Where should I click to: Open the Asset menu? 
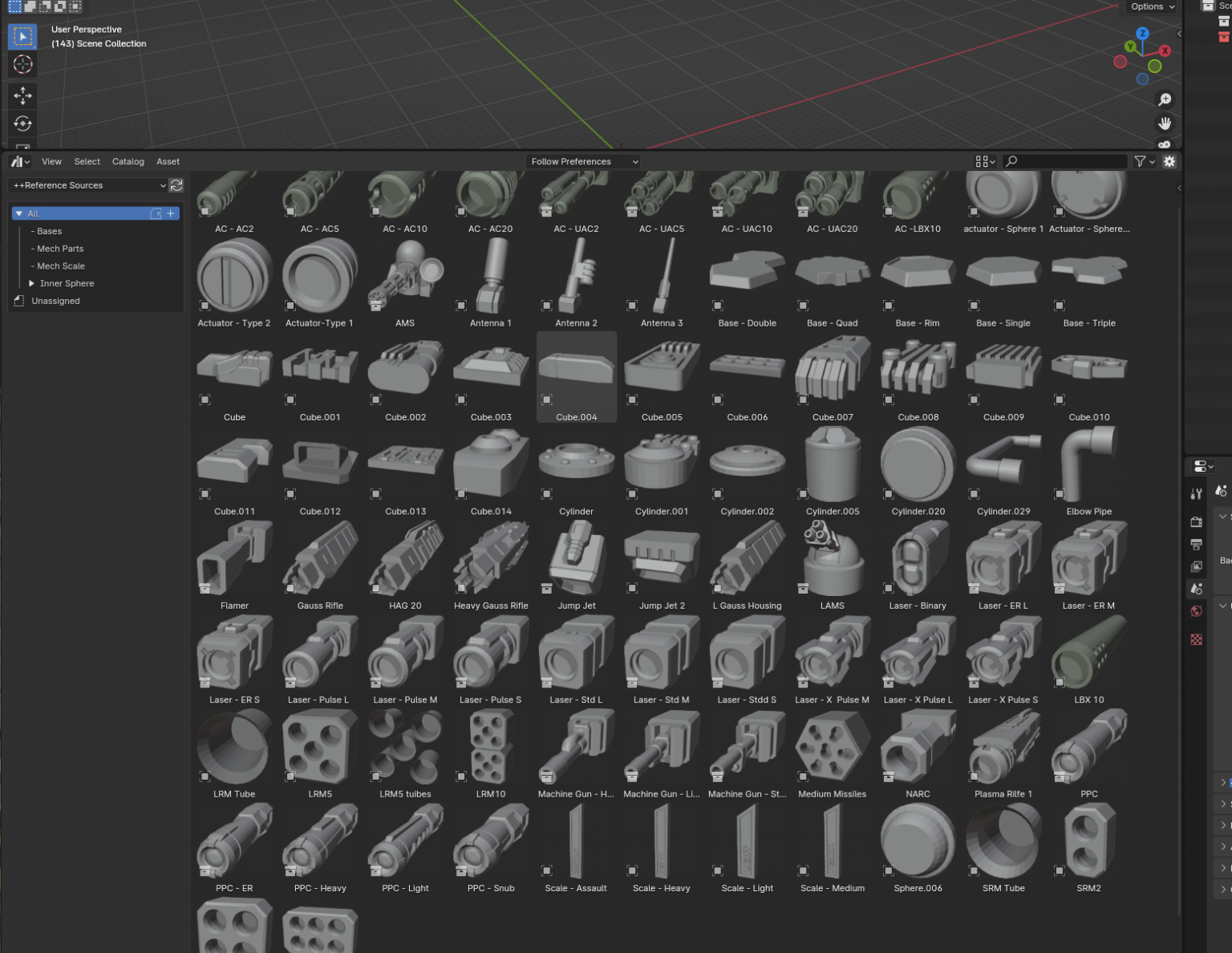click(x=168, y=161)
